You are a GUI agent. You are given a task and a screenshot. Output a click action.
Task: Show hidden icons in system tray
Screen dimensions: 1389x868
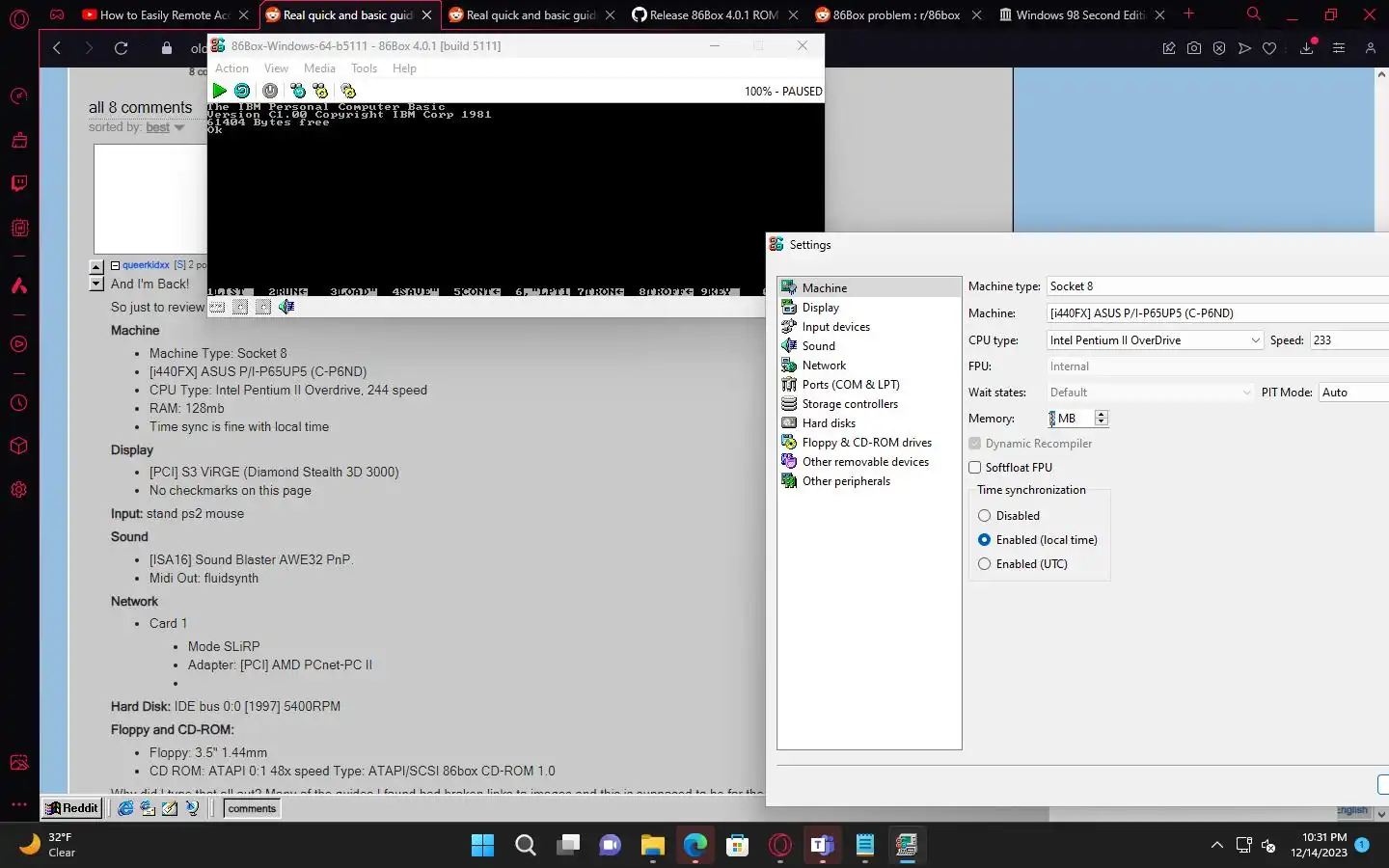point(1217,846)
